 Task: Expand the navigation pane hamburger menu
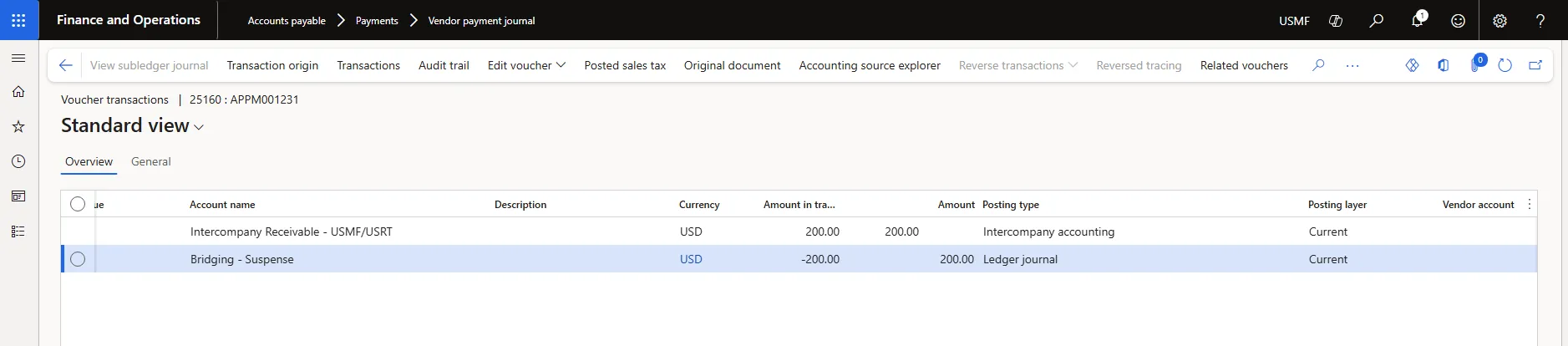(x=18, y=59)
